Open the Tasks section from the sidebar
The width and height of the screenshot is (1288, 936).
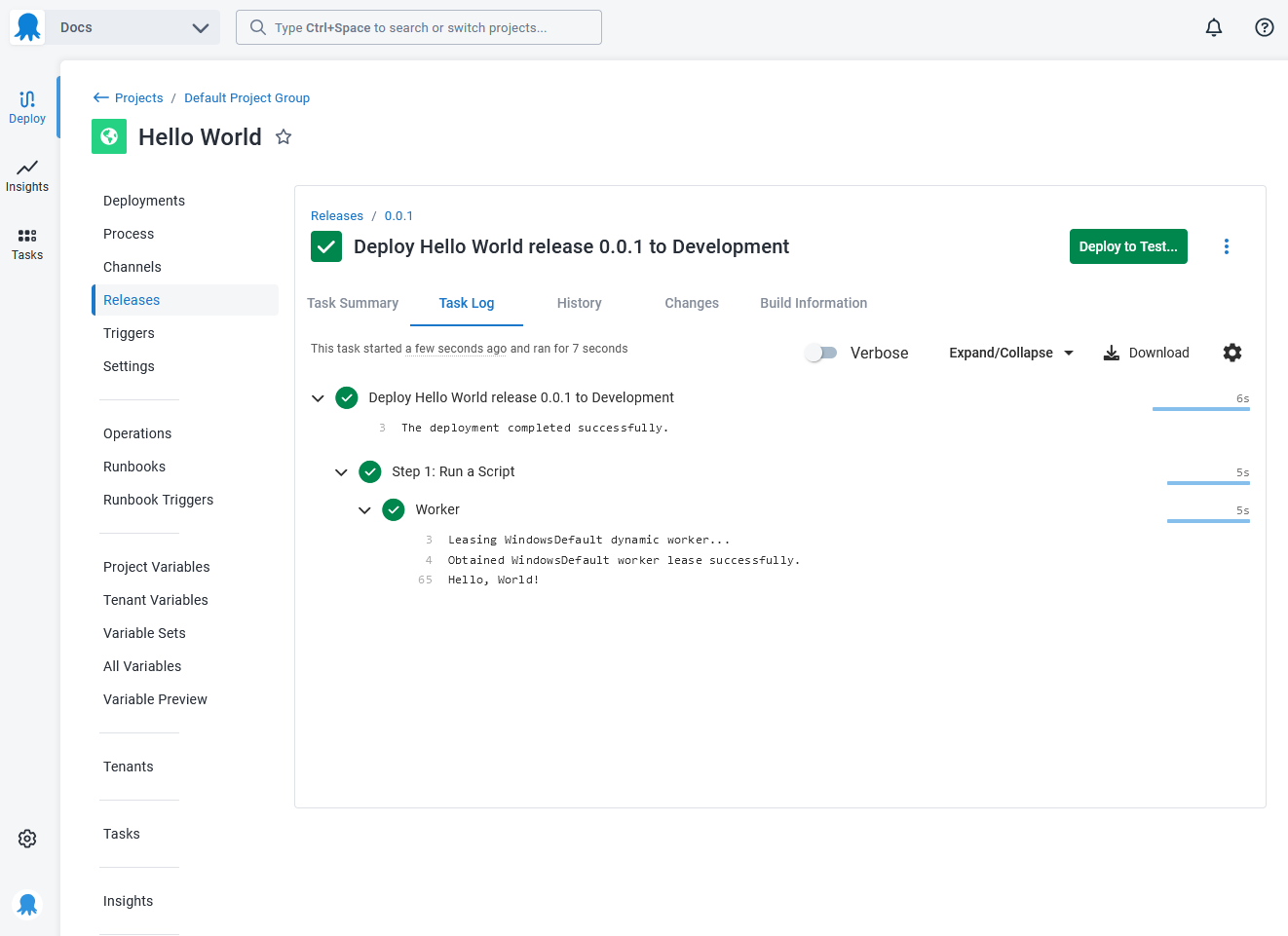[26, 243]
